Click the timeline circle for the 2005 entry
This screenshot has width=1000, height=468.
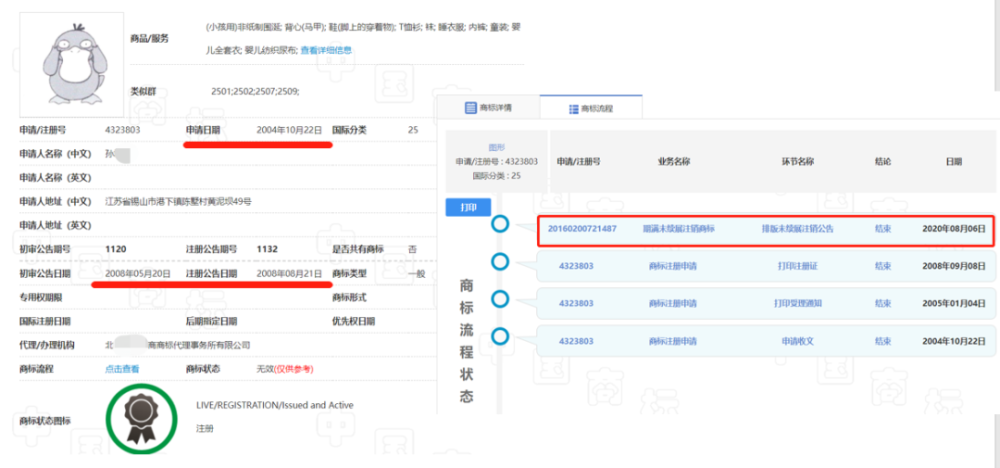[x=500, y=298]
